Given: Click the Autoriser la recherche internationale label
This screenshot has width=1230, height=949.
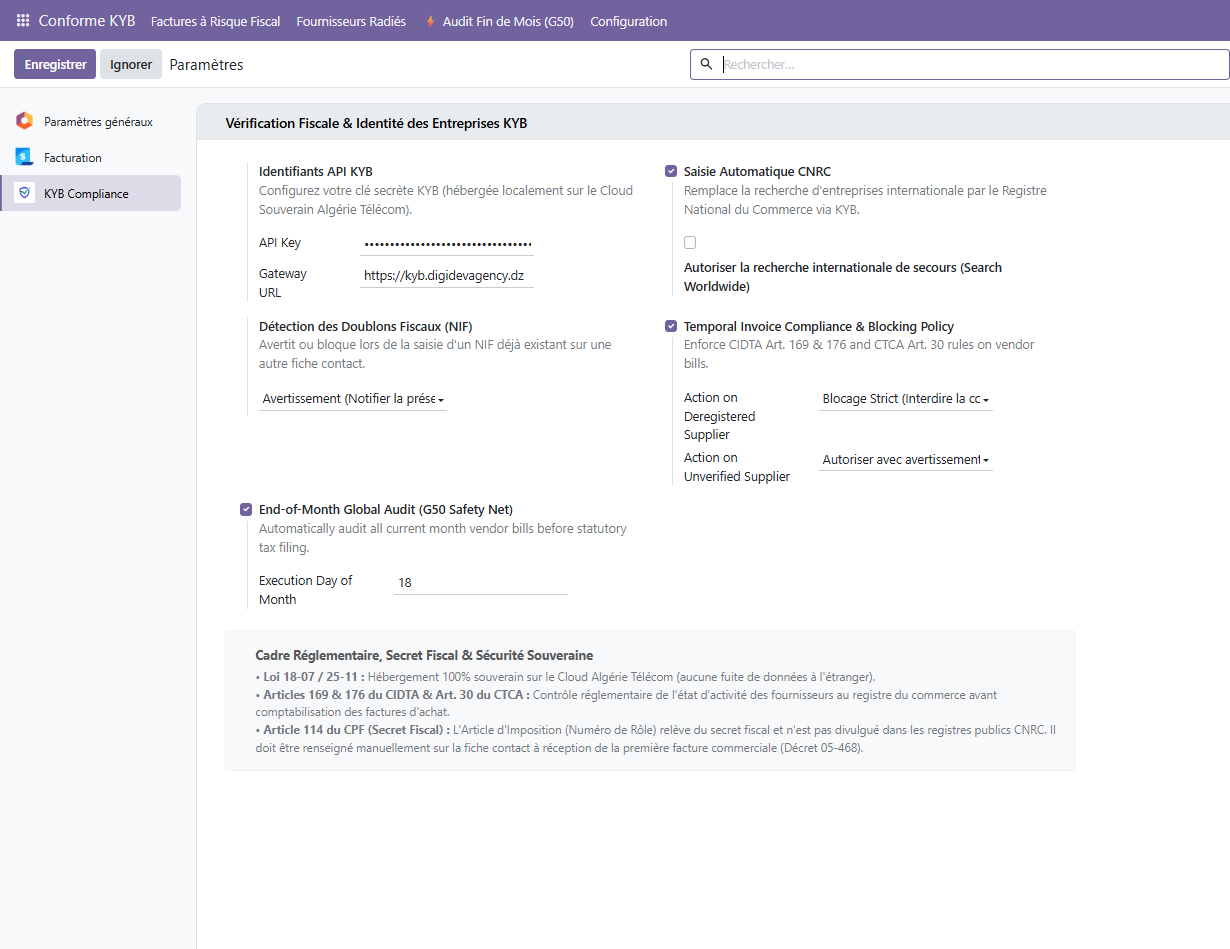Looking at the screenshot, I should 843,277.
